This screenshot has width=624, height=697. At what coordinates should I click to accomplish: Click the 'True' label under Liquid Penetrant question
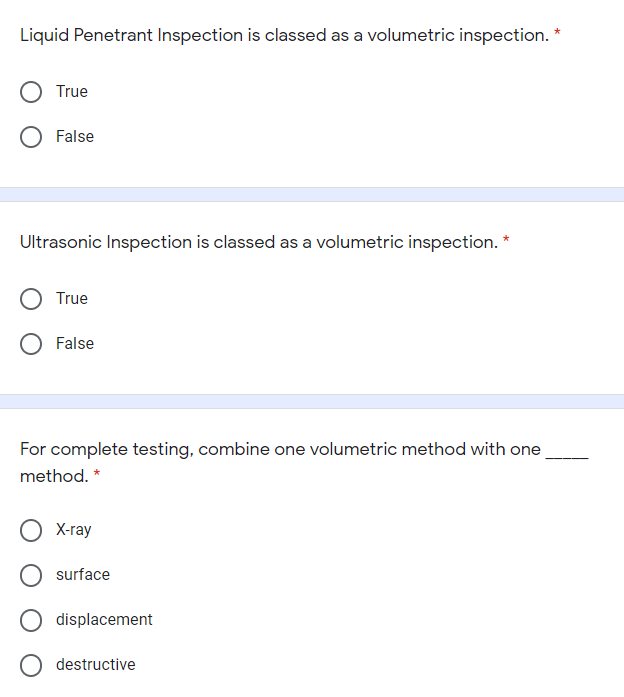(x=72, y=92)
